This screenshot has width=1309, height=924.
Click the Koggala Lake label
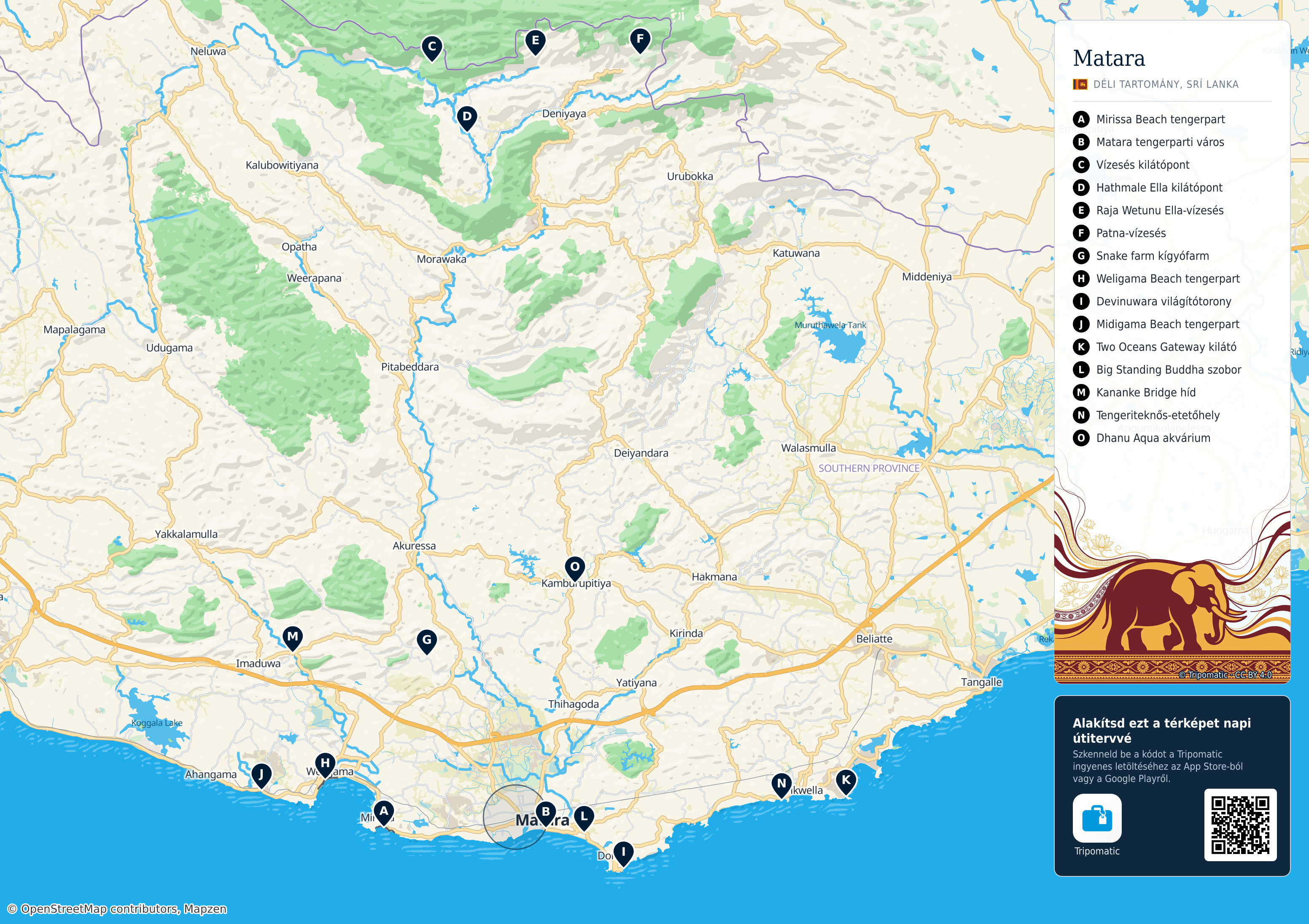(x=157, y=723)
